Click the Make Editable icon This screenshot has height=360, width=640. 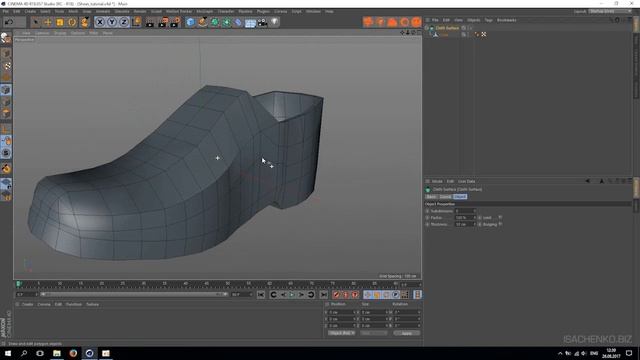6,38
